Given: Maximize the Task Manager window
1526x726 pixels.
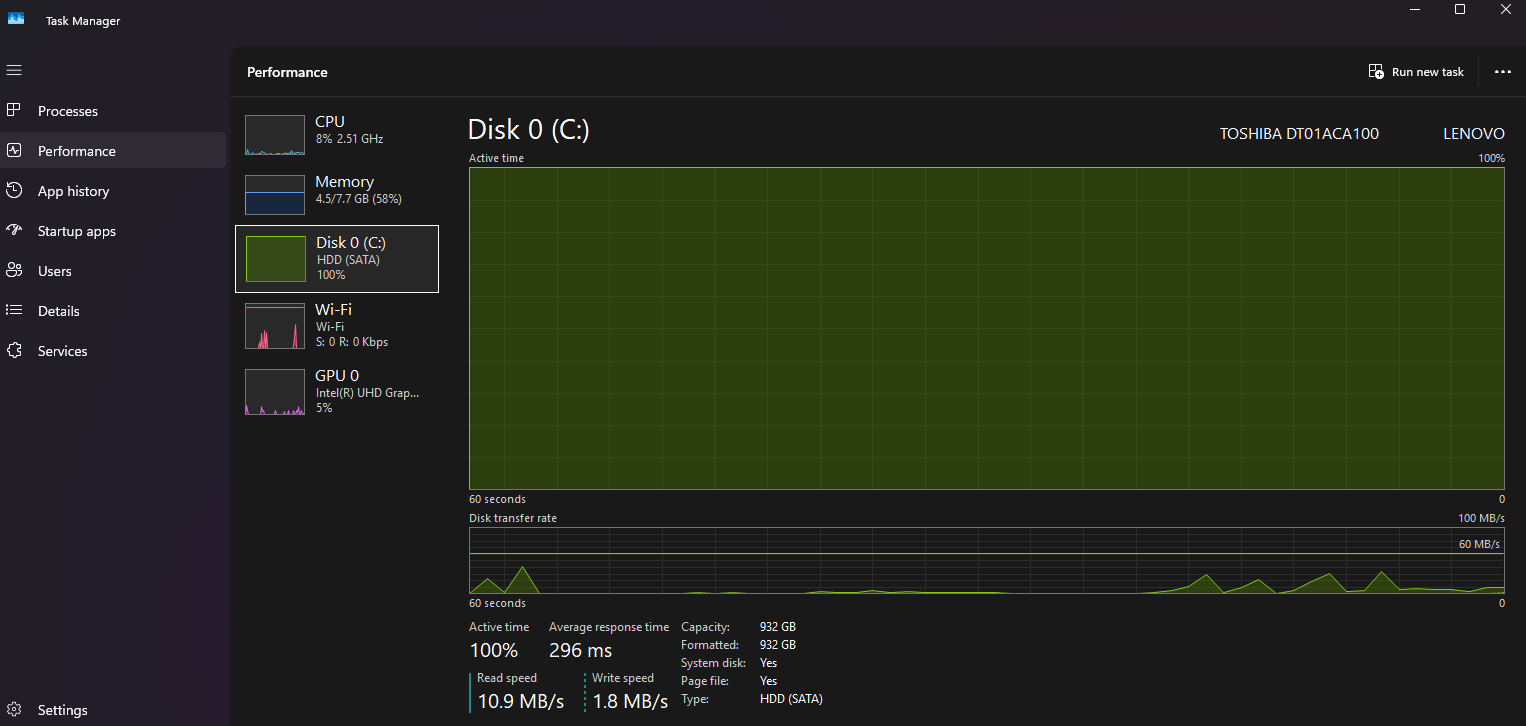Looking at the screenshot, I should coord(1459,9).
